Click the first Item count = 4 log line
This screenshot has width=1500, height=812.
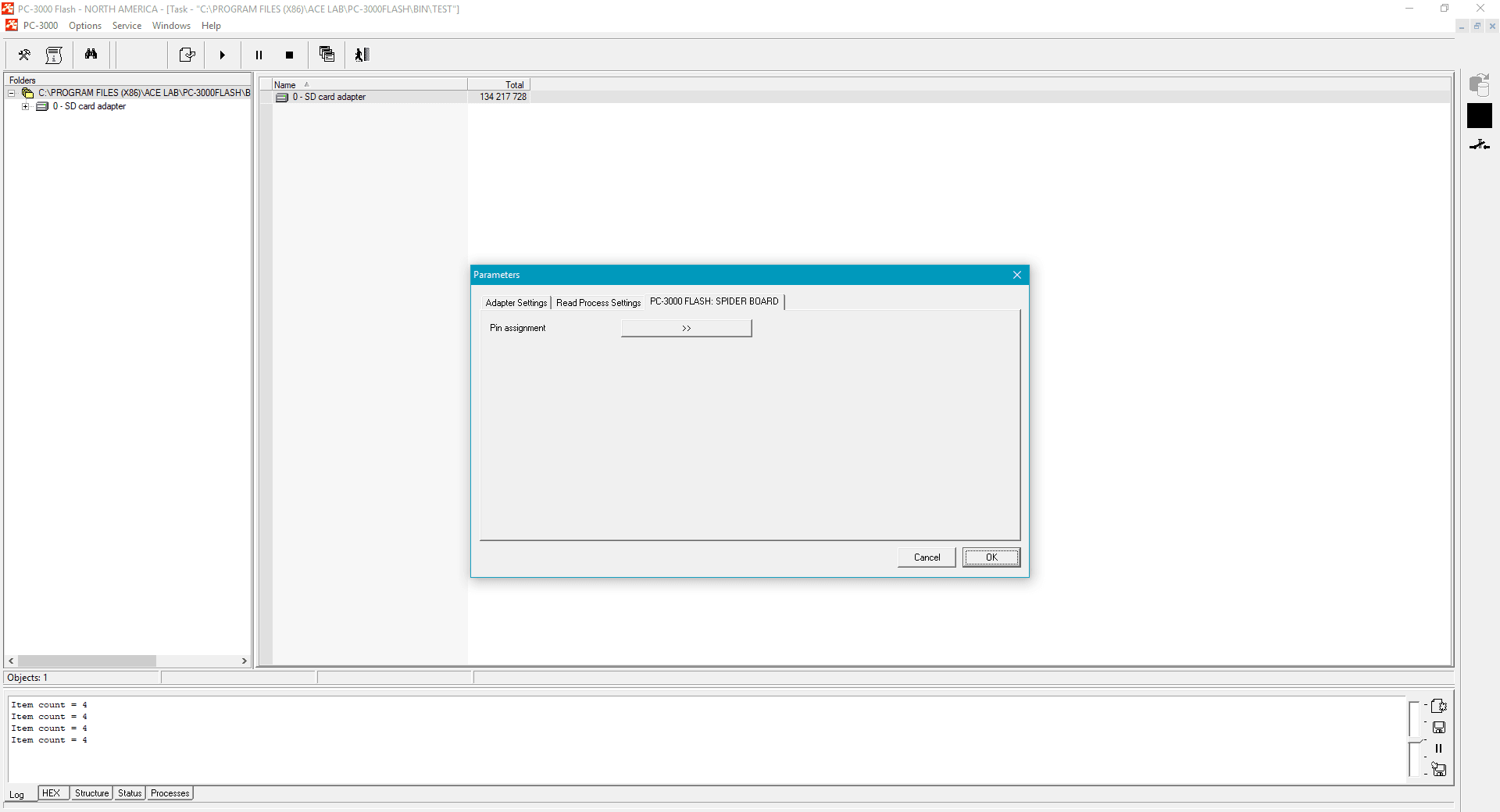pyautogui.click(x=49, y=705)
